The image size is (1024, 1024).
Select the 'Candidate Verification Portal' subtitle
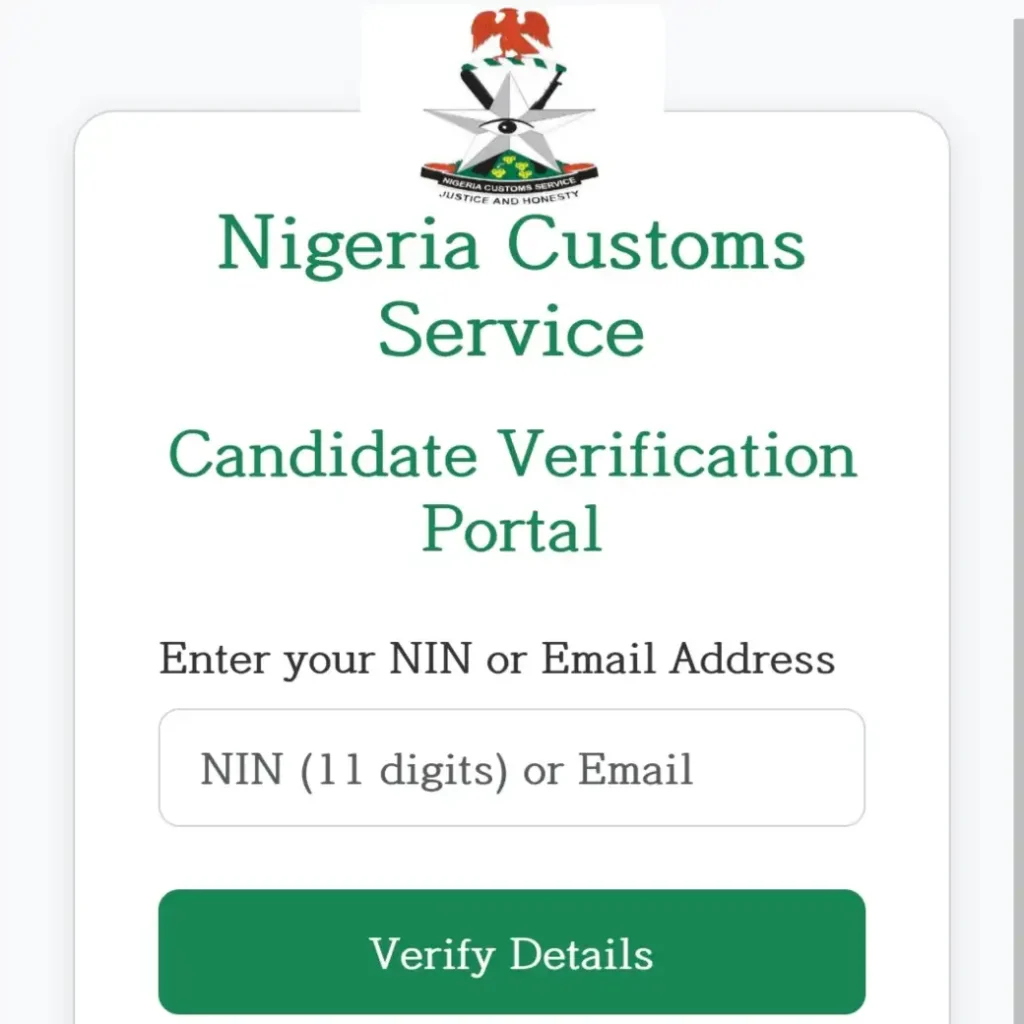click(x=512, y=488)
